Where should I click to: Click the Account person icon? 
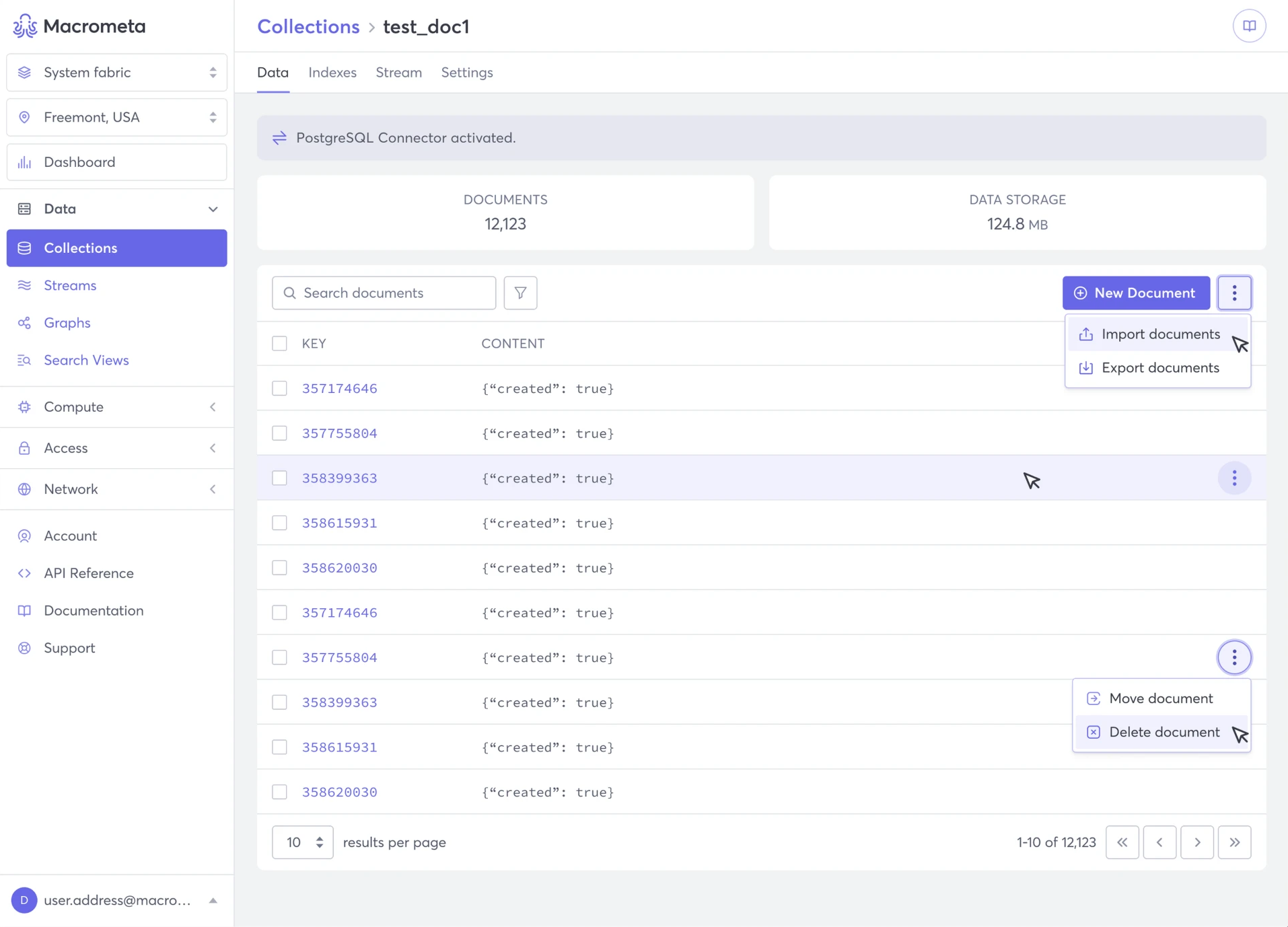tap(24, 535)
